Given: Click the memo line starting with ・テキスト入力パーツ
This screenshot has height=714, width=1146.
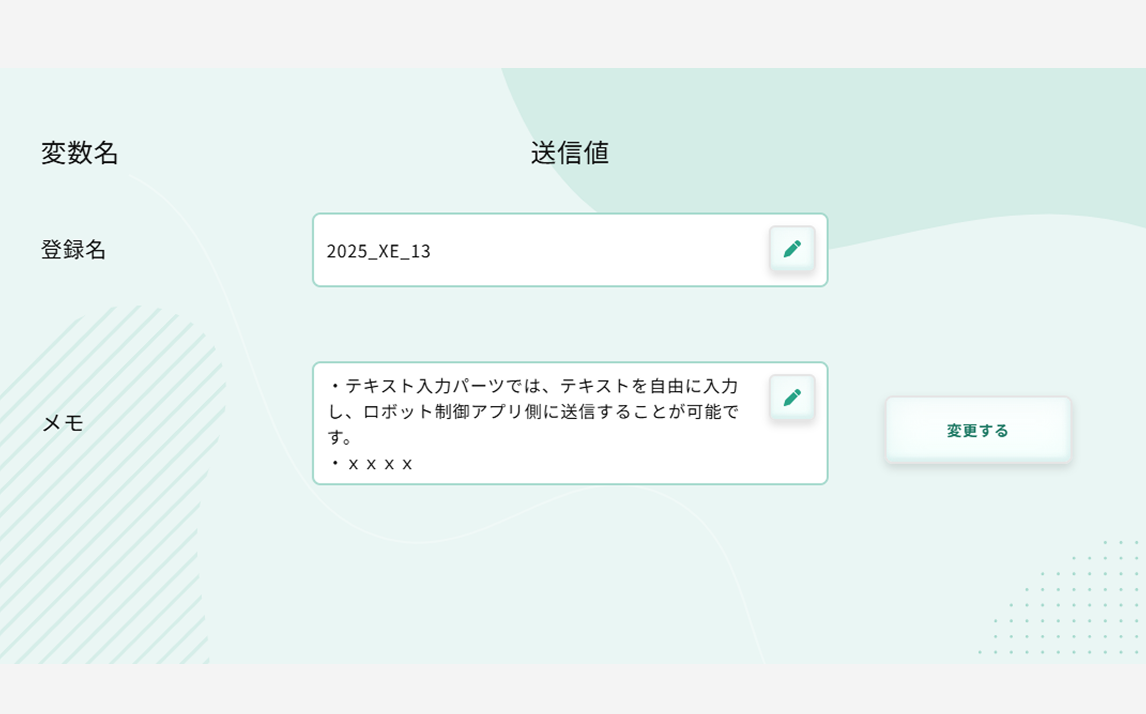Looking at the screenshot, I should [534, 386].
